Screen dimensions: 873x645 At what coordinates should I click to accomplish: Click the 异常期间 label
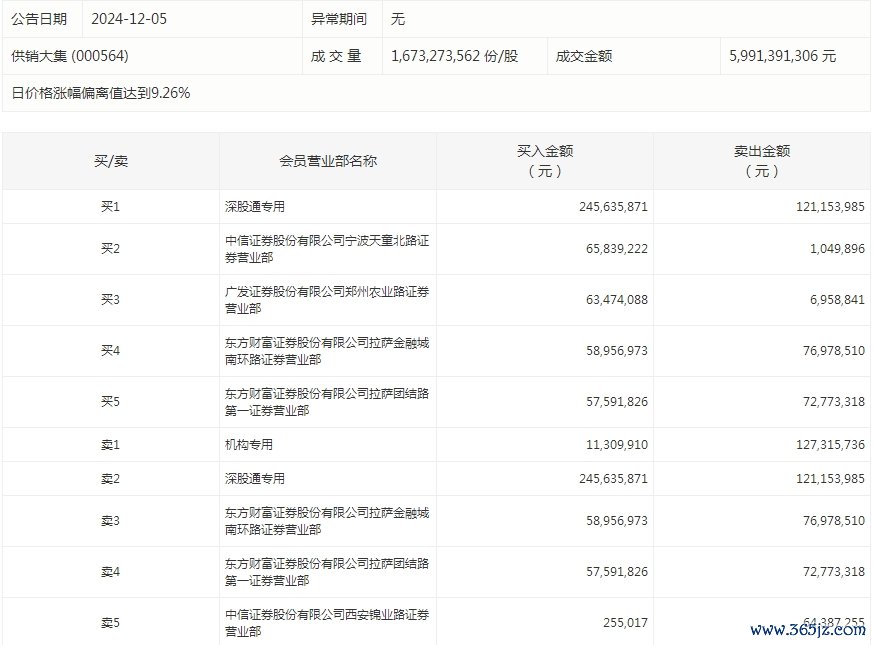pos(339,19)
